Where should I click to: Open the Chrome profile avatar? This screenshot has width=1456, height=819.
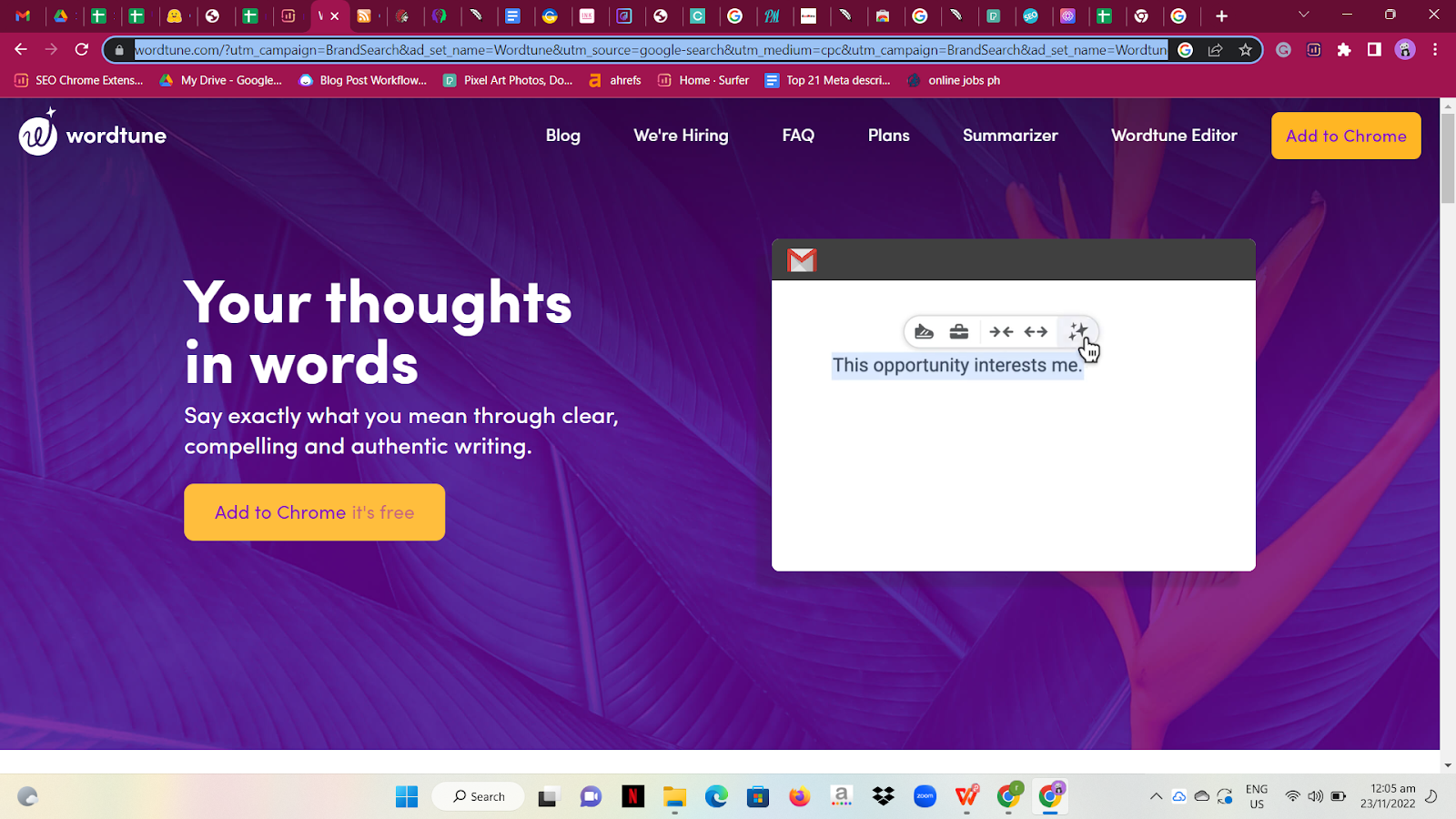[x=1405, y=50]
